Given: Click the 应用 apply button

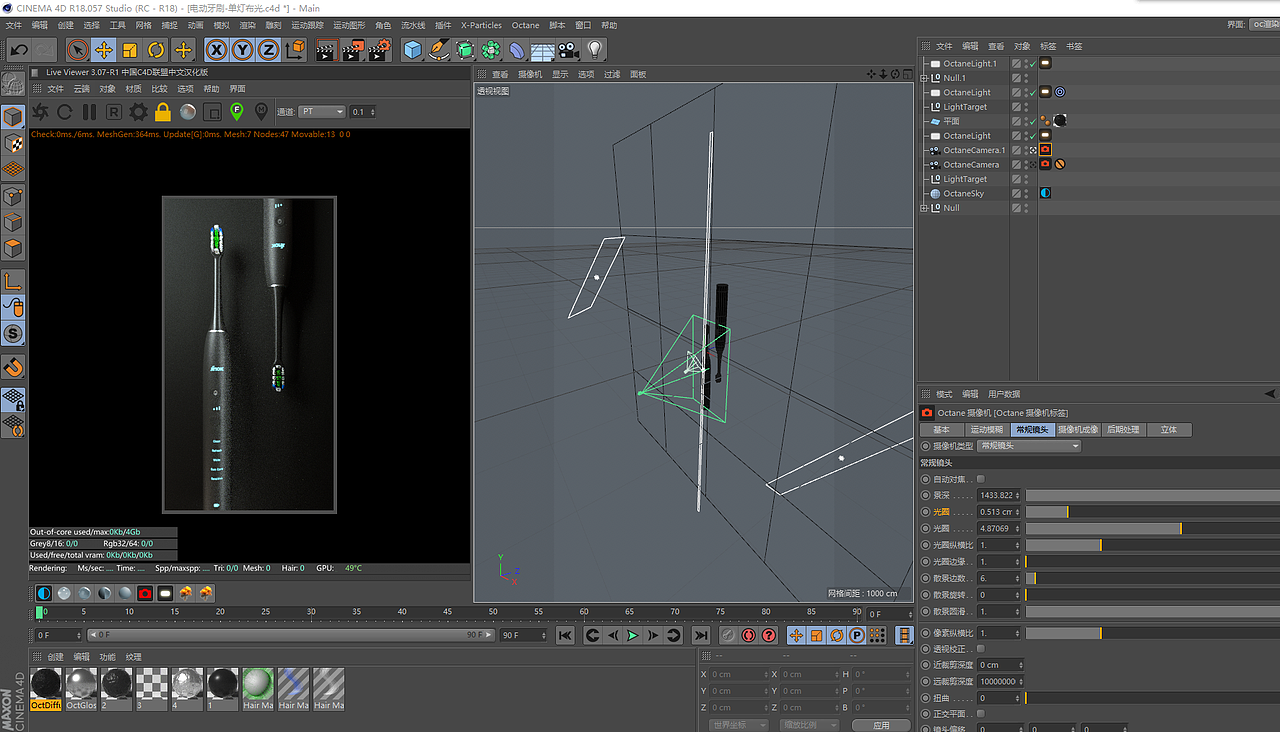Looking at the screenshot, I should coord(880,725).
